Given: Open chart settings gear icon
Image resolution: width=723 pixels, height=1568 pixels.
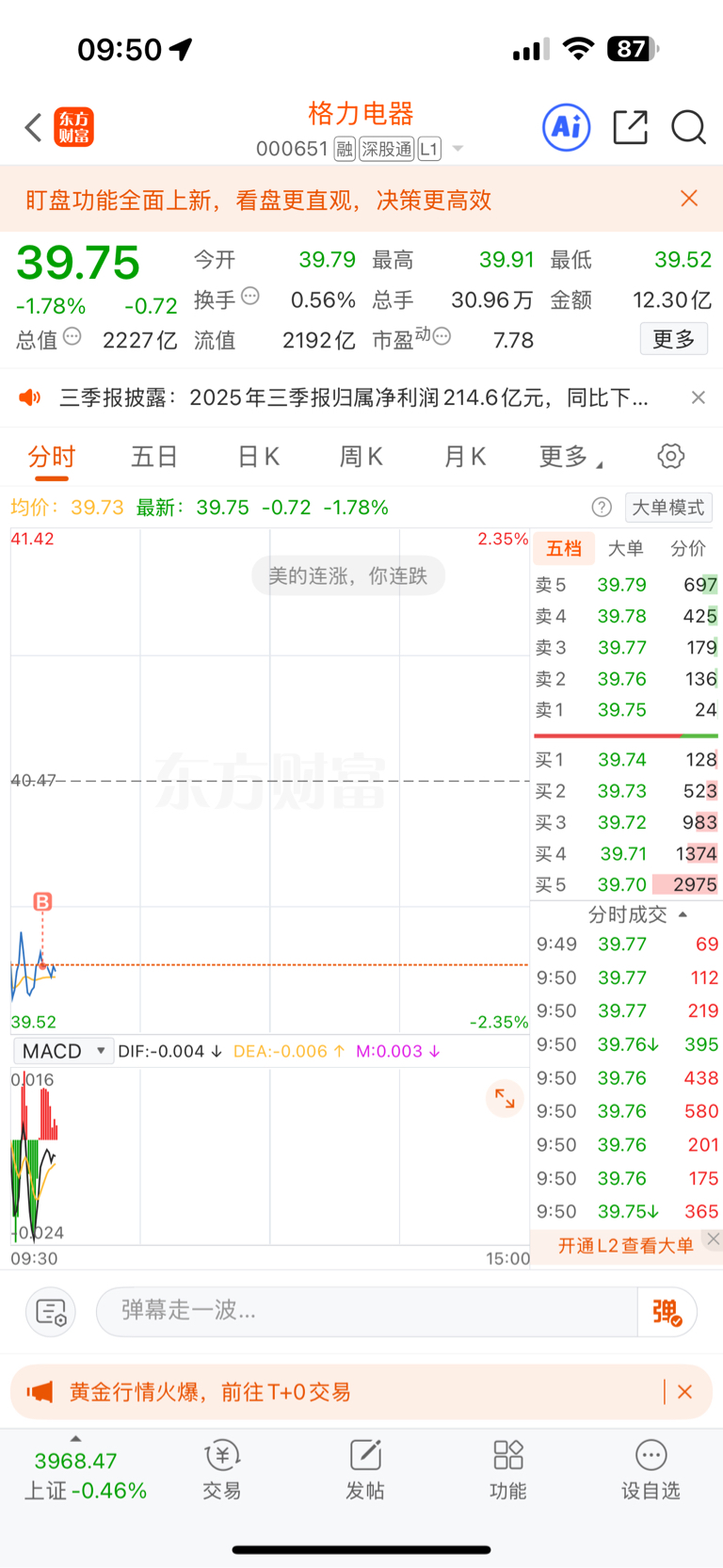Looking at the screenshot, I should coord(671,457).
